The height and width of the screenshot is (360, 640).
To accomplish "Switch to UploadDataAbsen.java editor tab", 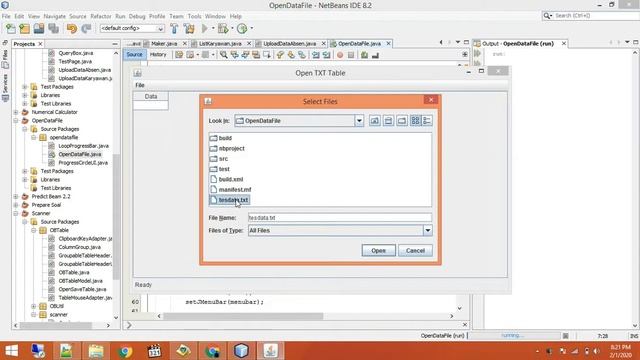I will coord(290,43).
